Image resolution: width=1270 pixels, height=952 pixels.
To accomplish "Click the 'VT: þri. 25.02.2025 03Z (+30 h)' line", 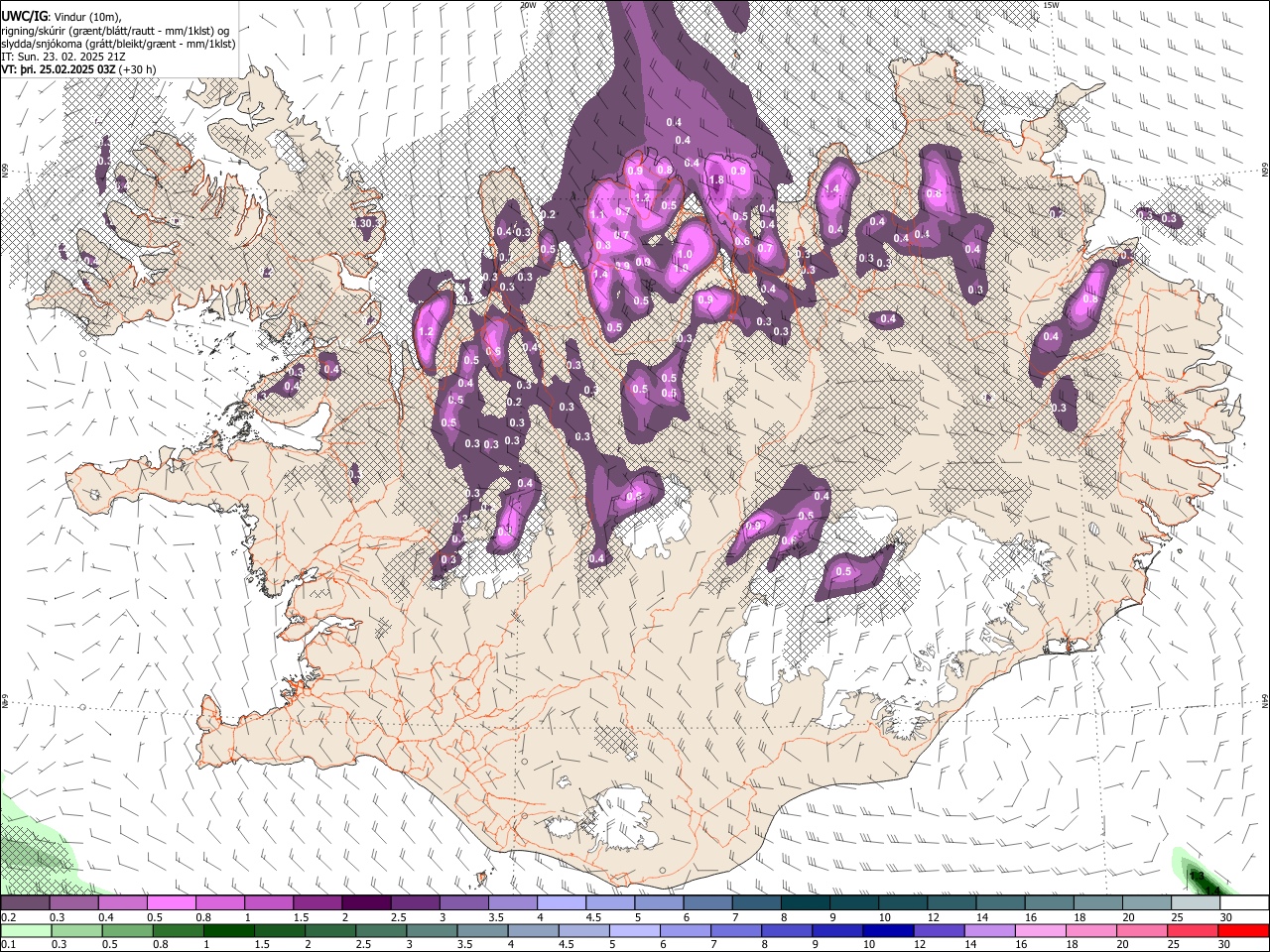I will click(x=79, y=69).
